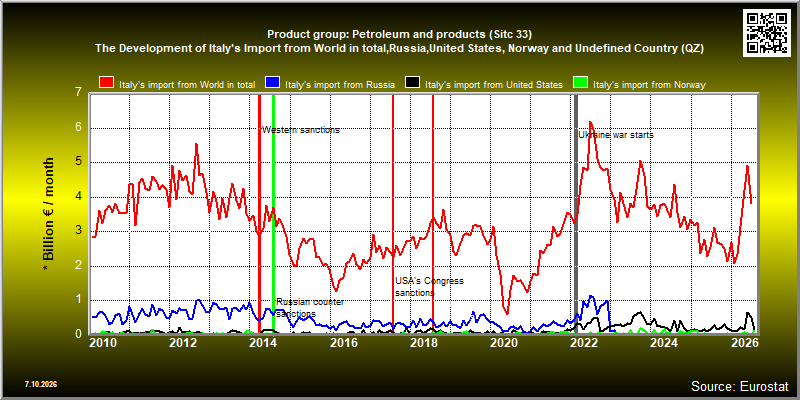The height and width of the screenshot is (400, 800).
Task: Click the x-axis year label 2014
Action: pos(264,342)
